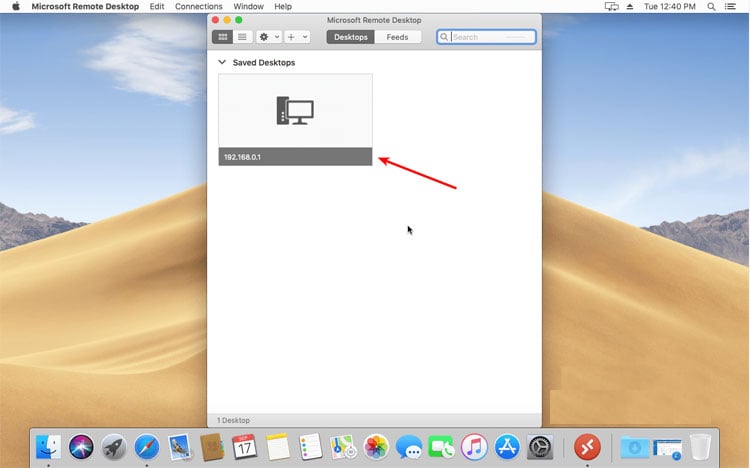Open the minimized window thumbnail in Dock

[668, 449]
